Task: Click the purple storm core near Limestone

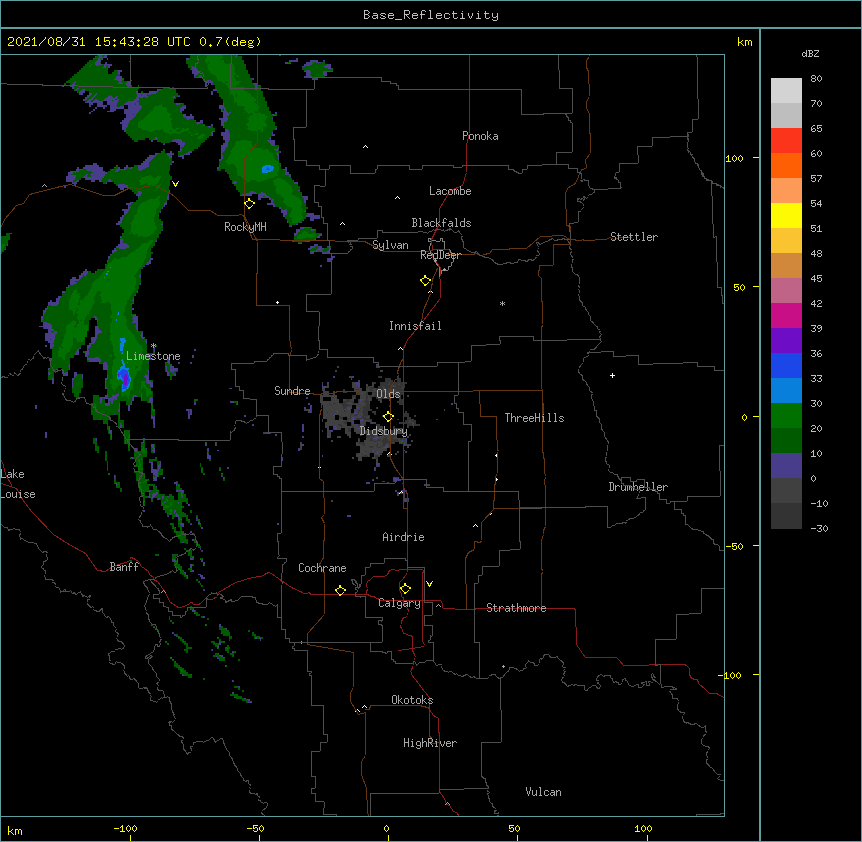Action: (x=126, y=378)
